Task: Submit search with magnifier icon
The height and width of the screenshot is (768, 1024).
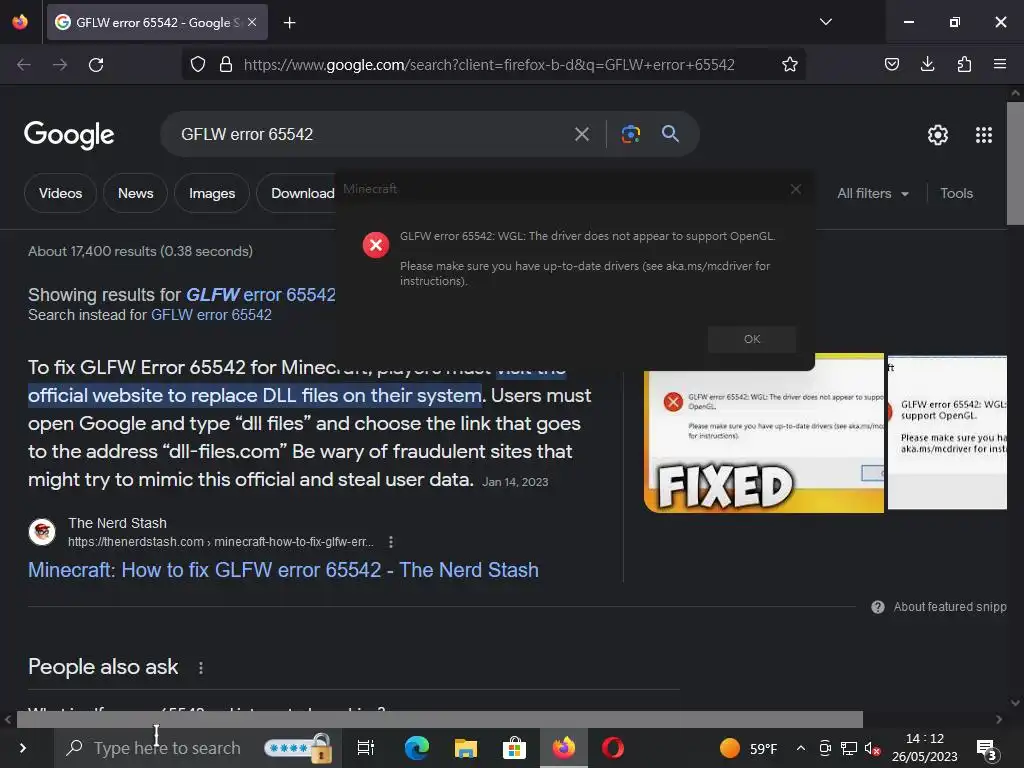Action: tap(670, 134)
